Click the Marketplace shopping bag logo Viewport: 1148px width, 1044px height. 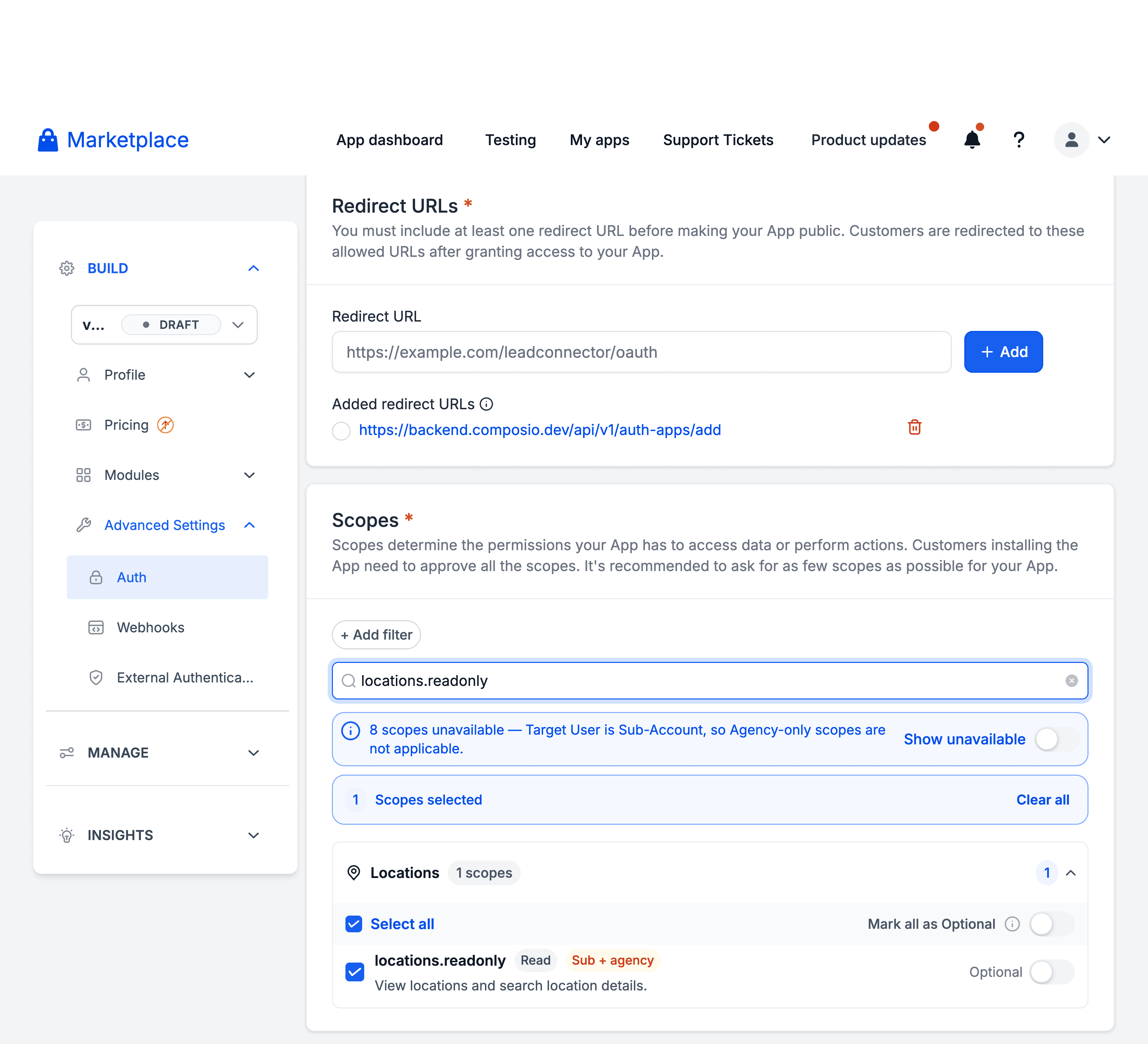tap(48, 140)
